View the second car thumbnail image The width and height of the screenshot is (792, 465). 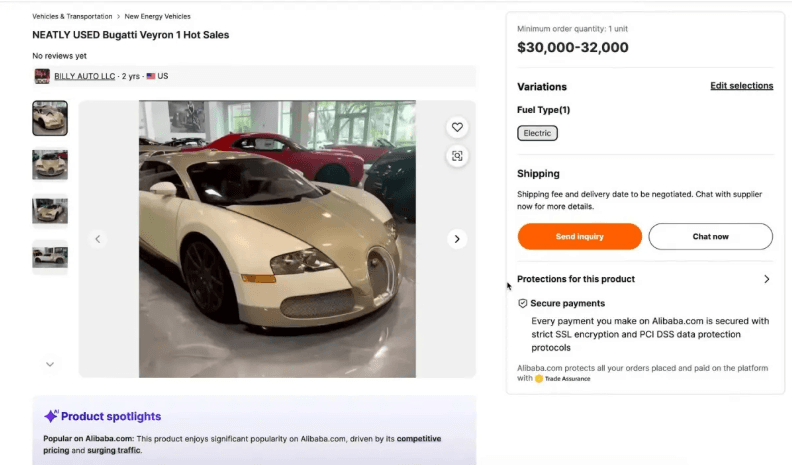(50, 164)
